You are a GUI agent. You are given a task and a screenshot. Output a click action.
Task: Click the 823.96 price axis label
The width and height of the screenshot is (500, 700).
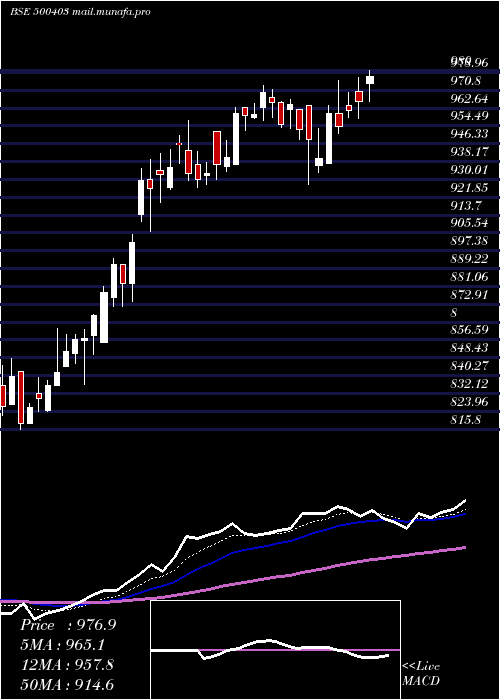(x=469, y=401)
